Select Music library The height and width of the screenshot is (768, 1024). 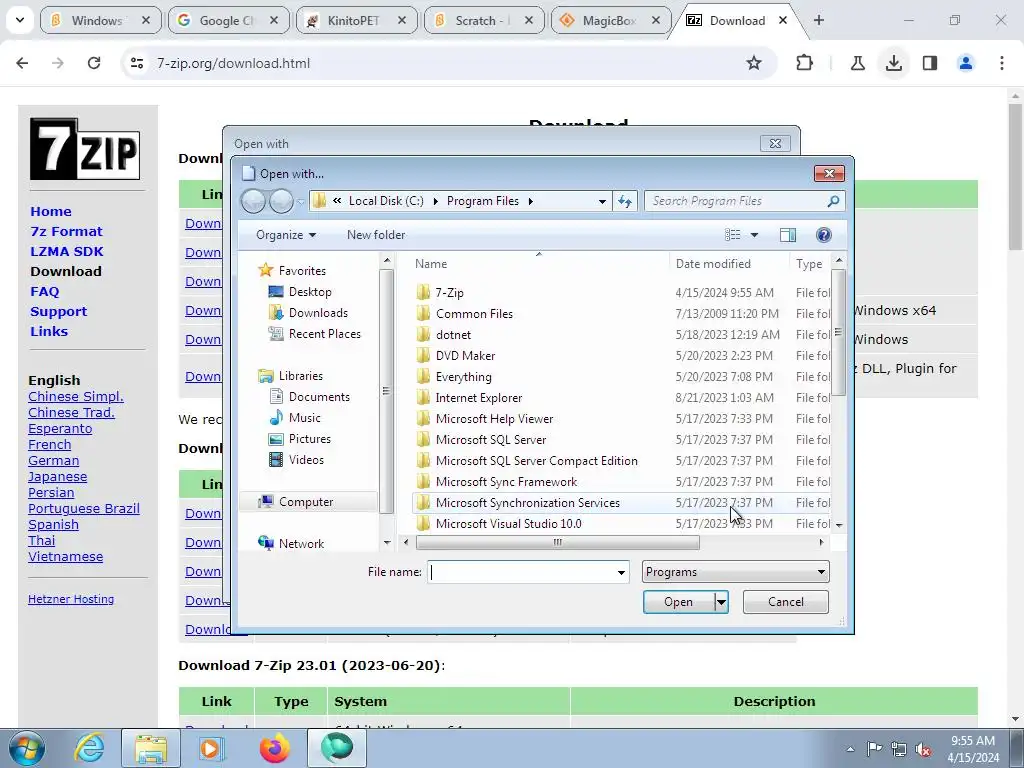[304, 418]
